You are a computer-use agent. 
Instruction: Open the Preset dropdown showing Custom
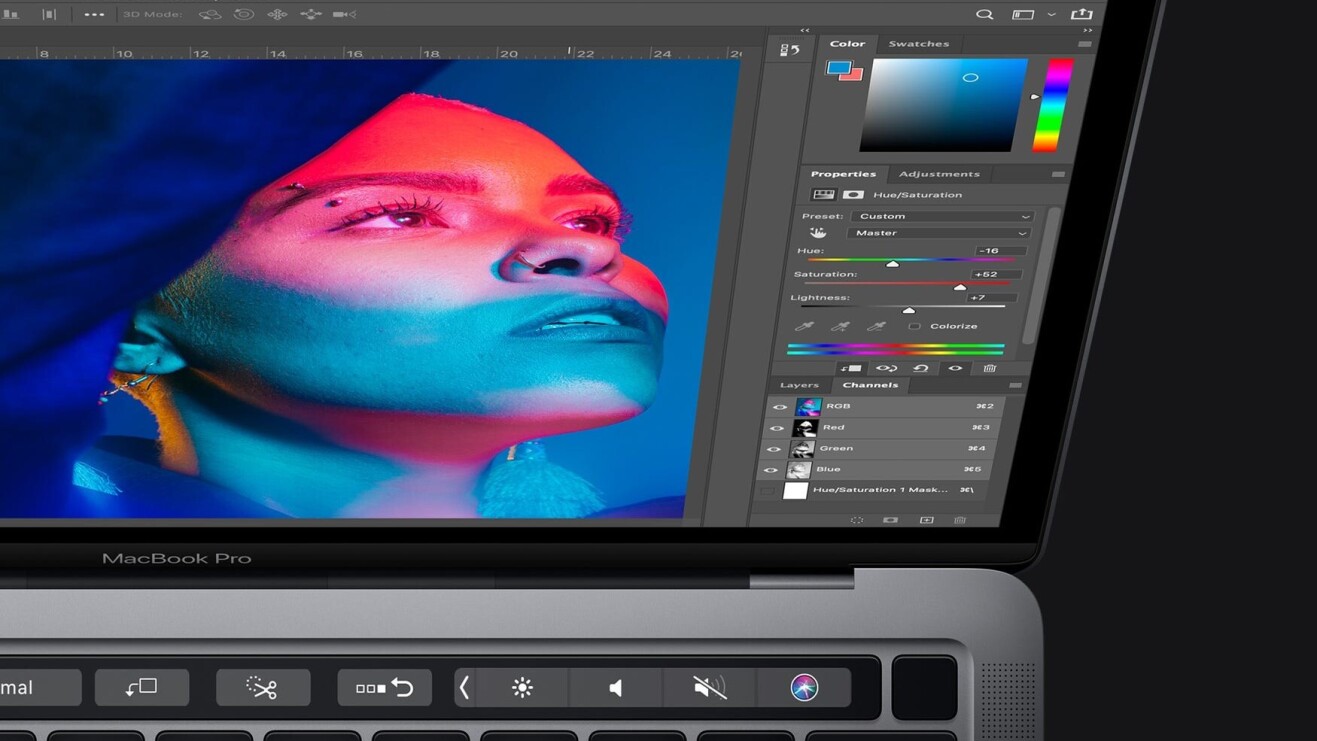pos(940,216)
